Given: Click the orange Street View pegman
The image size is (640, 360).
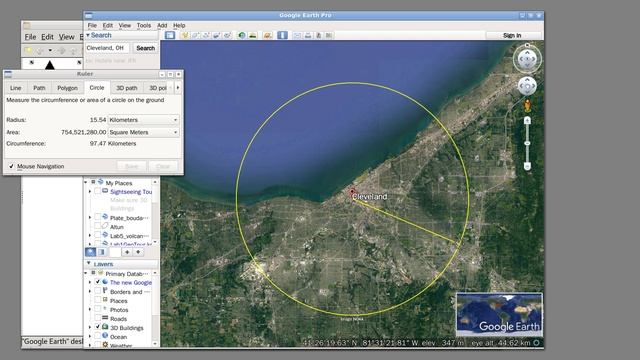Looking at the screenshot, I should point(527,106).
